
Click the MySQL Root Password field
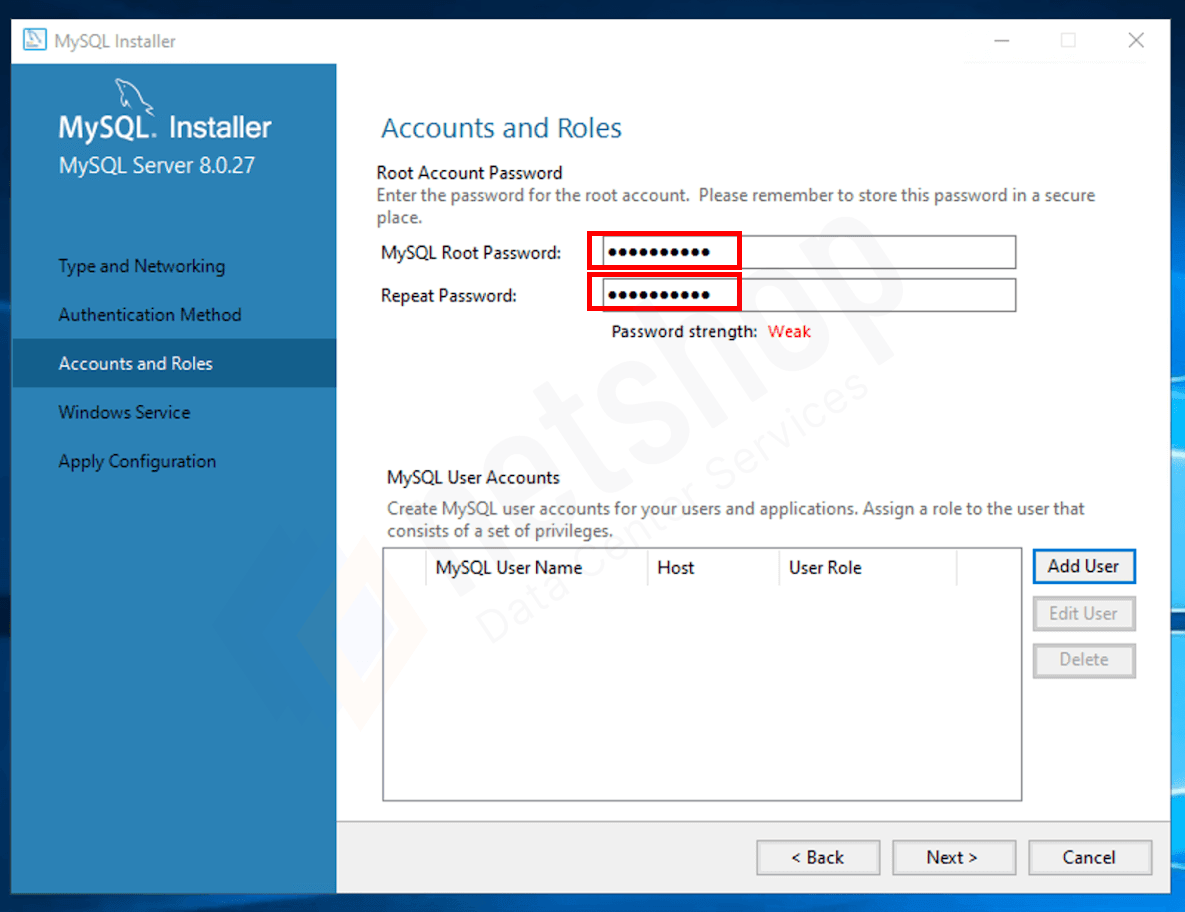pyautogui.click(x=800, y=252)
